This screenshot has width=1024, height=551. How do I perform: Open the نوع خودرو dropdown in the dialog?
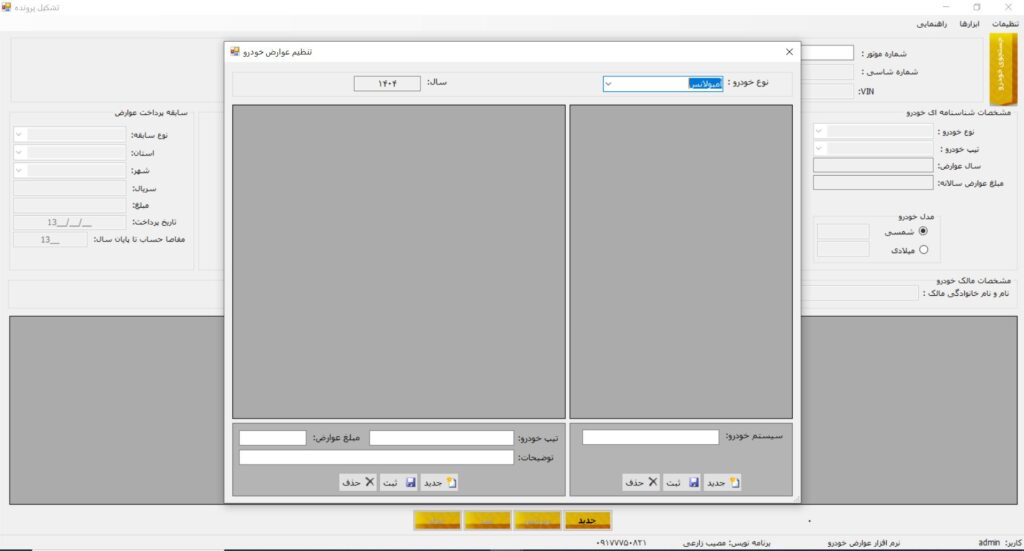point(609,84)
